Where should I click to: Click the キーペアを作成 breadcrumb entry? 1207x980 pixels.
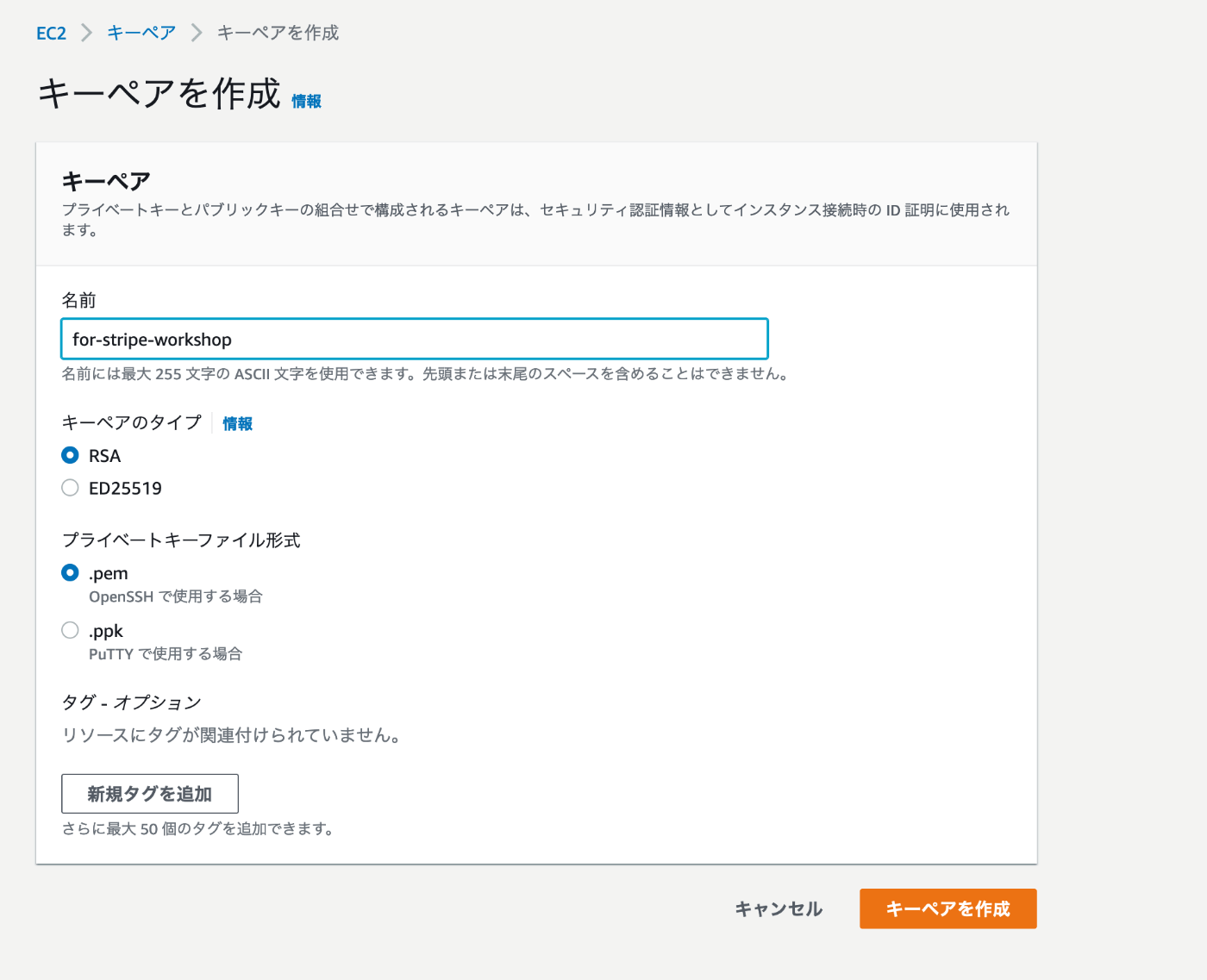tap(278, 32)
